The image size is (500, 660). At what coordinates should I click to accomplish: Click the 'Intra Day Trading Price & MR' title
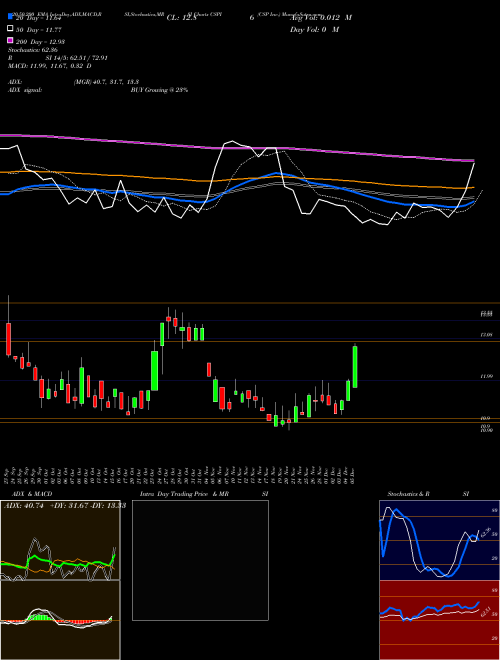coord(184,494)
